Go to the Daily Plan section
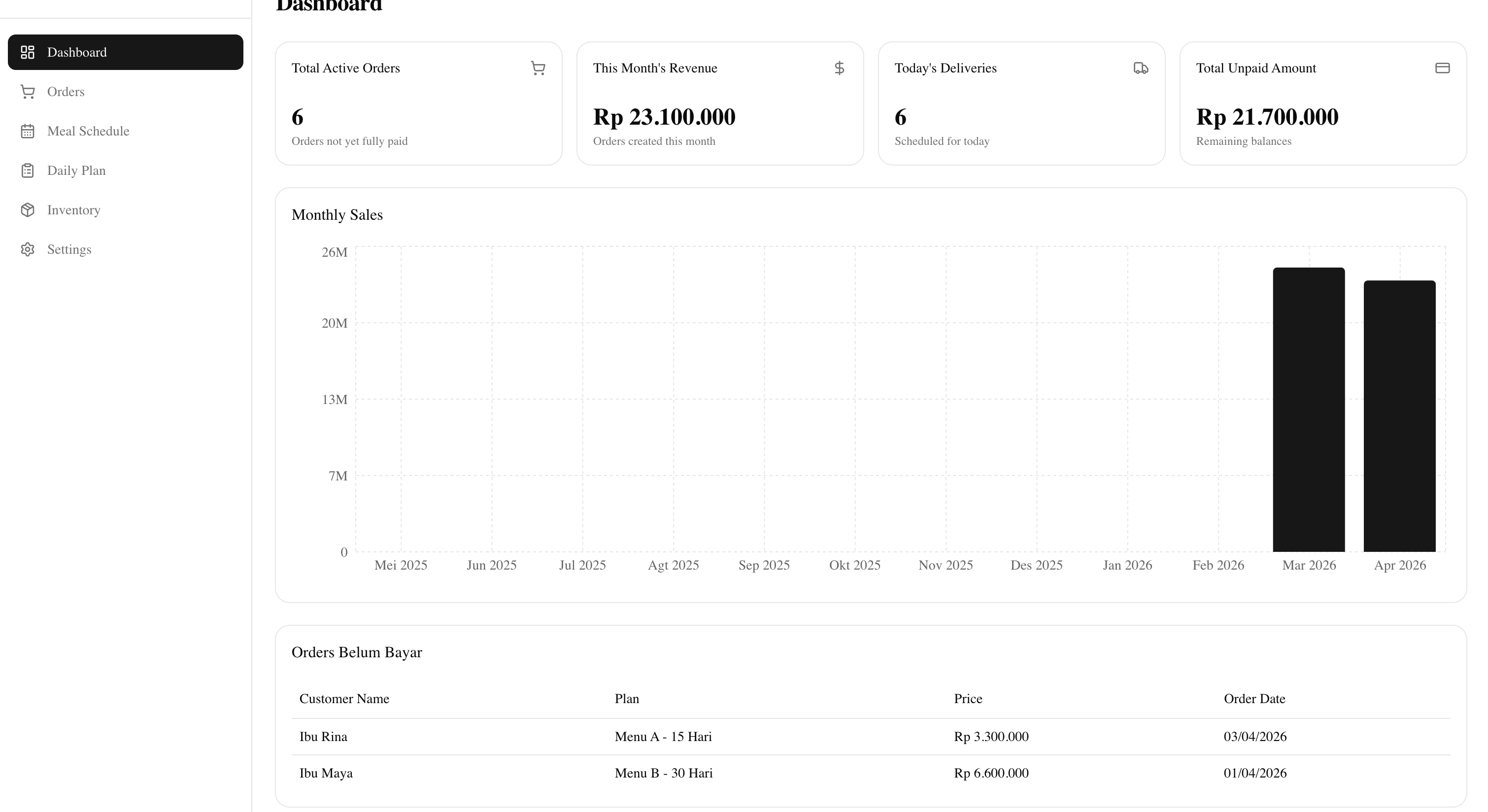This screenshot has width=1488, height=812. 76,170
